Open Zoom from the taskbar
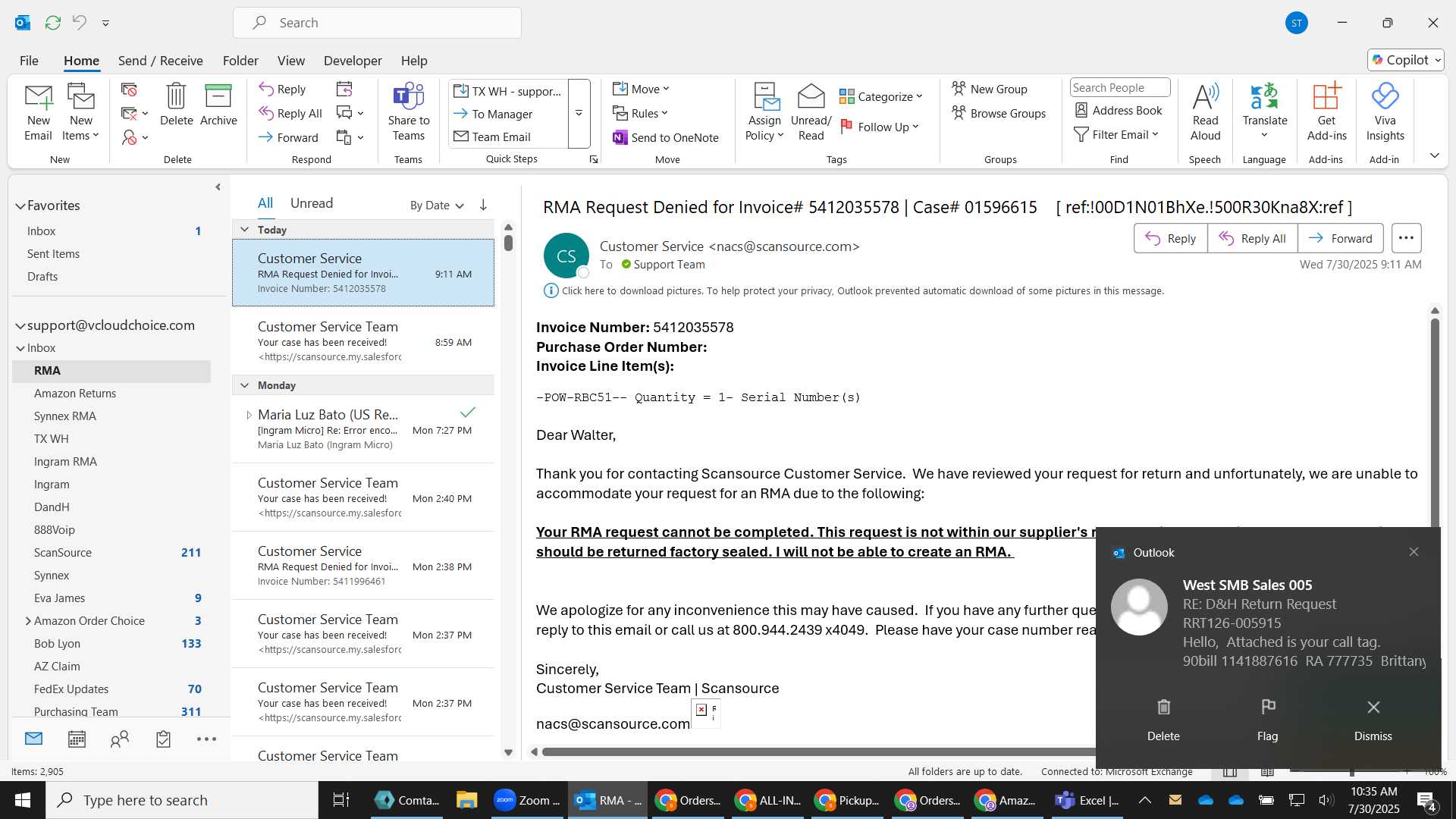 [527, 800]
